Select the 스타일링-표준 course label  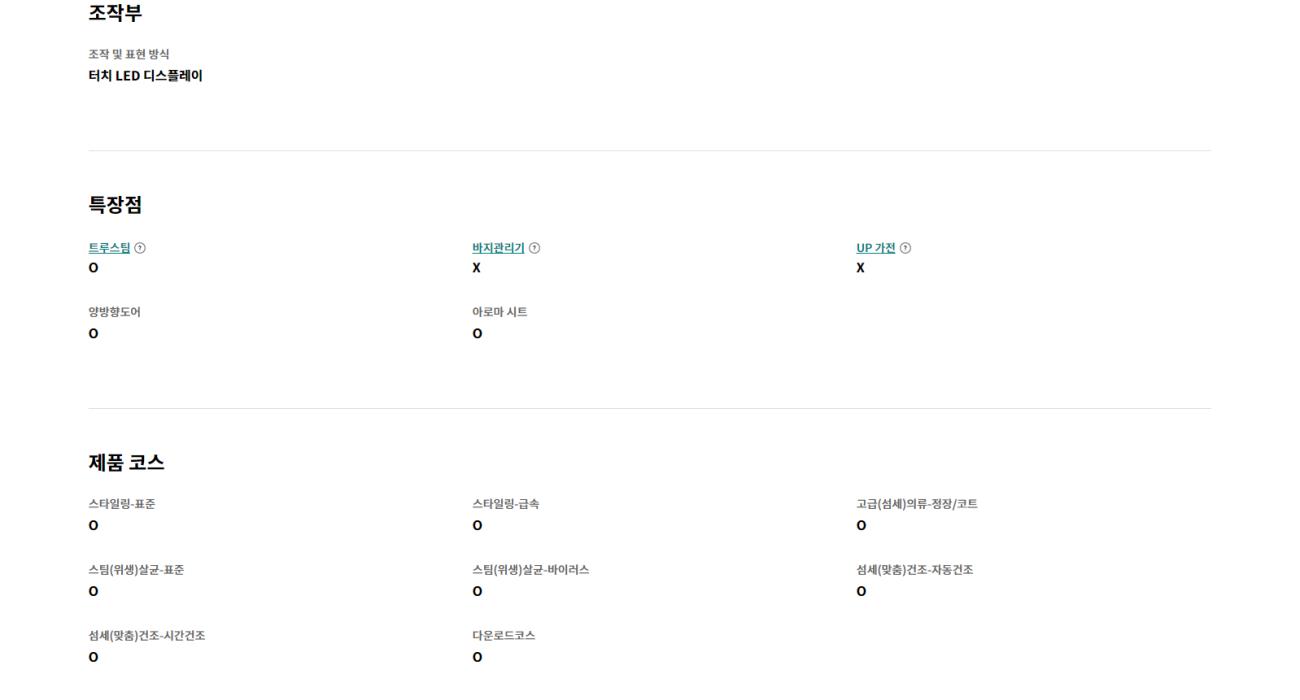(121, 504)
